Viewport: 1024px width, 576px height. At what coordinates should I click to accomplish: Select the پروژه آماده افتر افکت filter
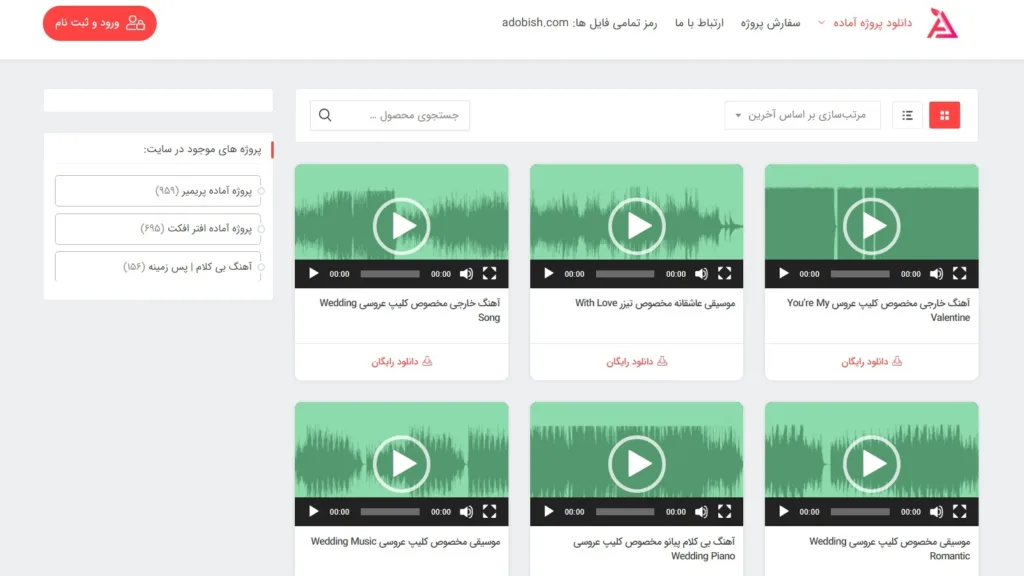(x=158, y=229)
